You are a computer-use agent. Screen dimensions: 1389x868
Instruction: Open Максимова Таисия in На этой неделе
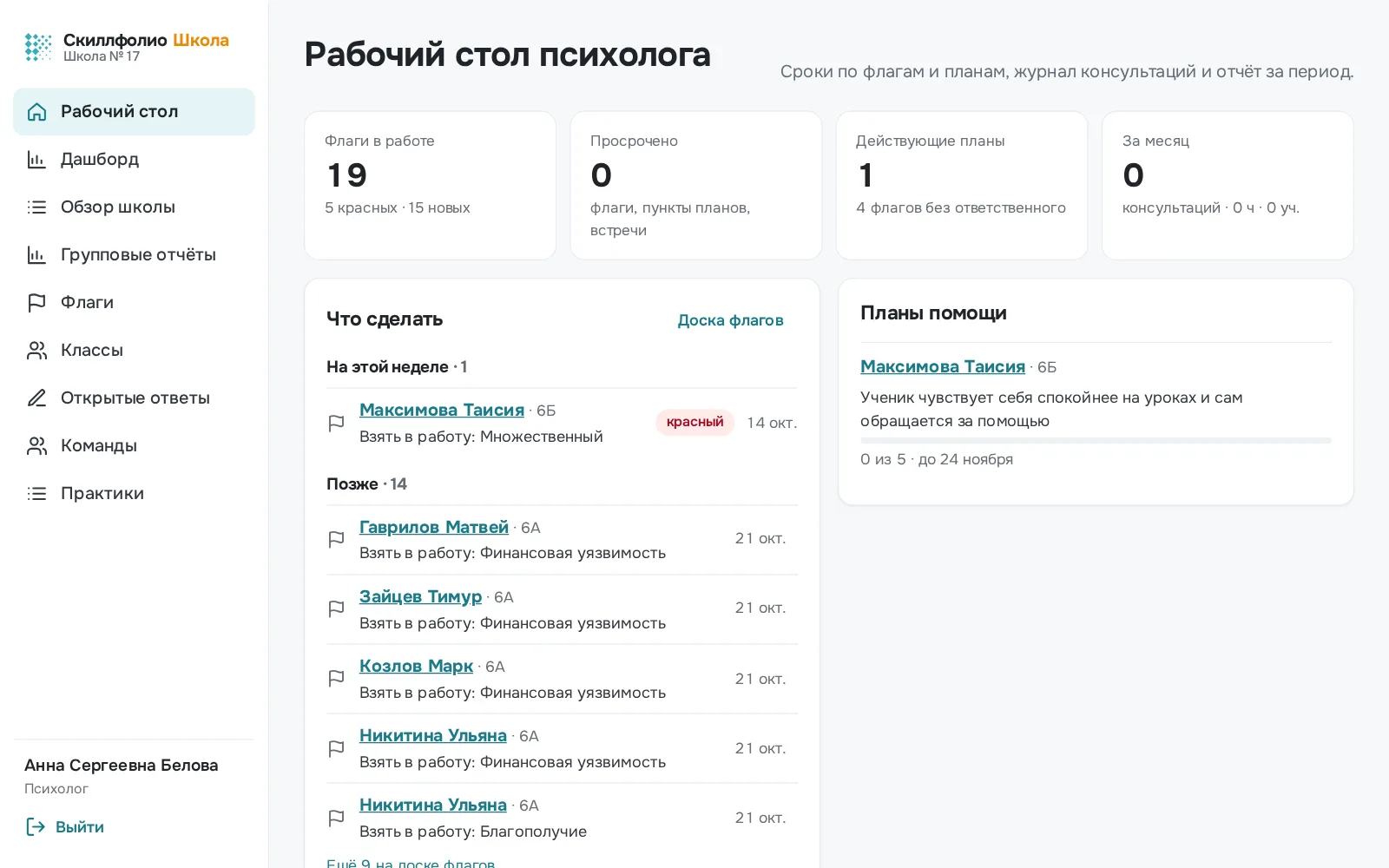coord(442,411)
